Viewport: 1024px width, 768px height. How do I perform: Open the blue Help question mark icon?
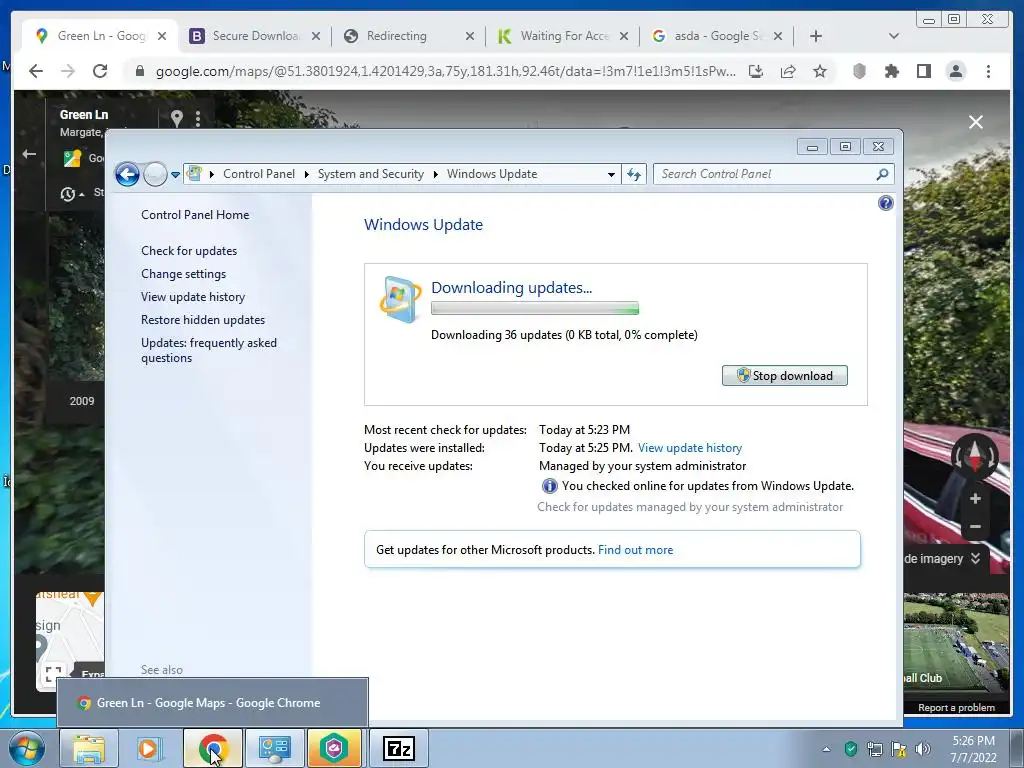pos(886,203)
